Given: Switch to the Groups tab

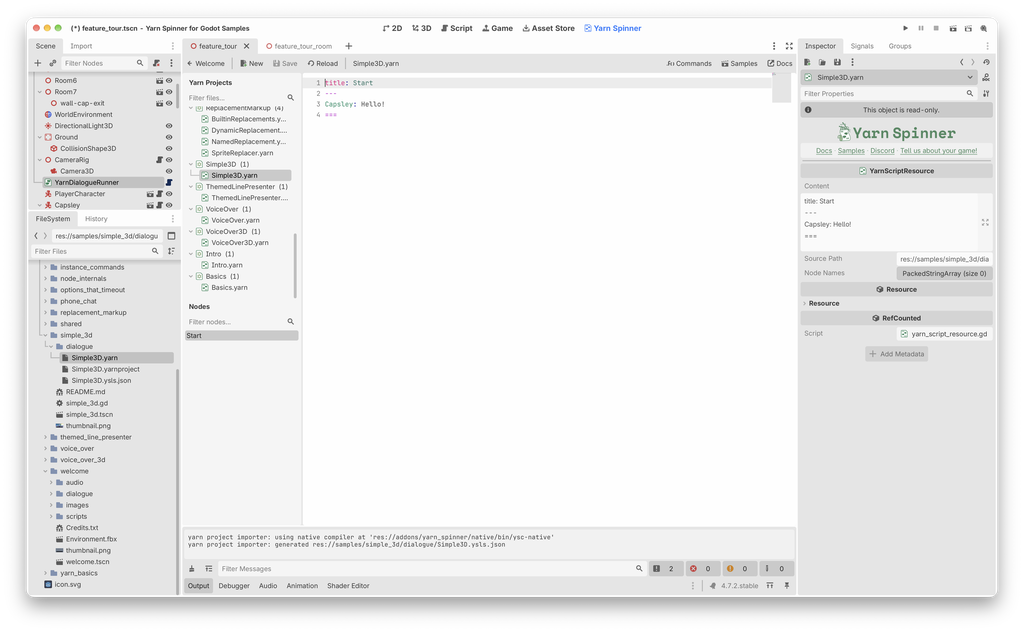Looking at the screenshot, I should 899,46.
